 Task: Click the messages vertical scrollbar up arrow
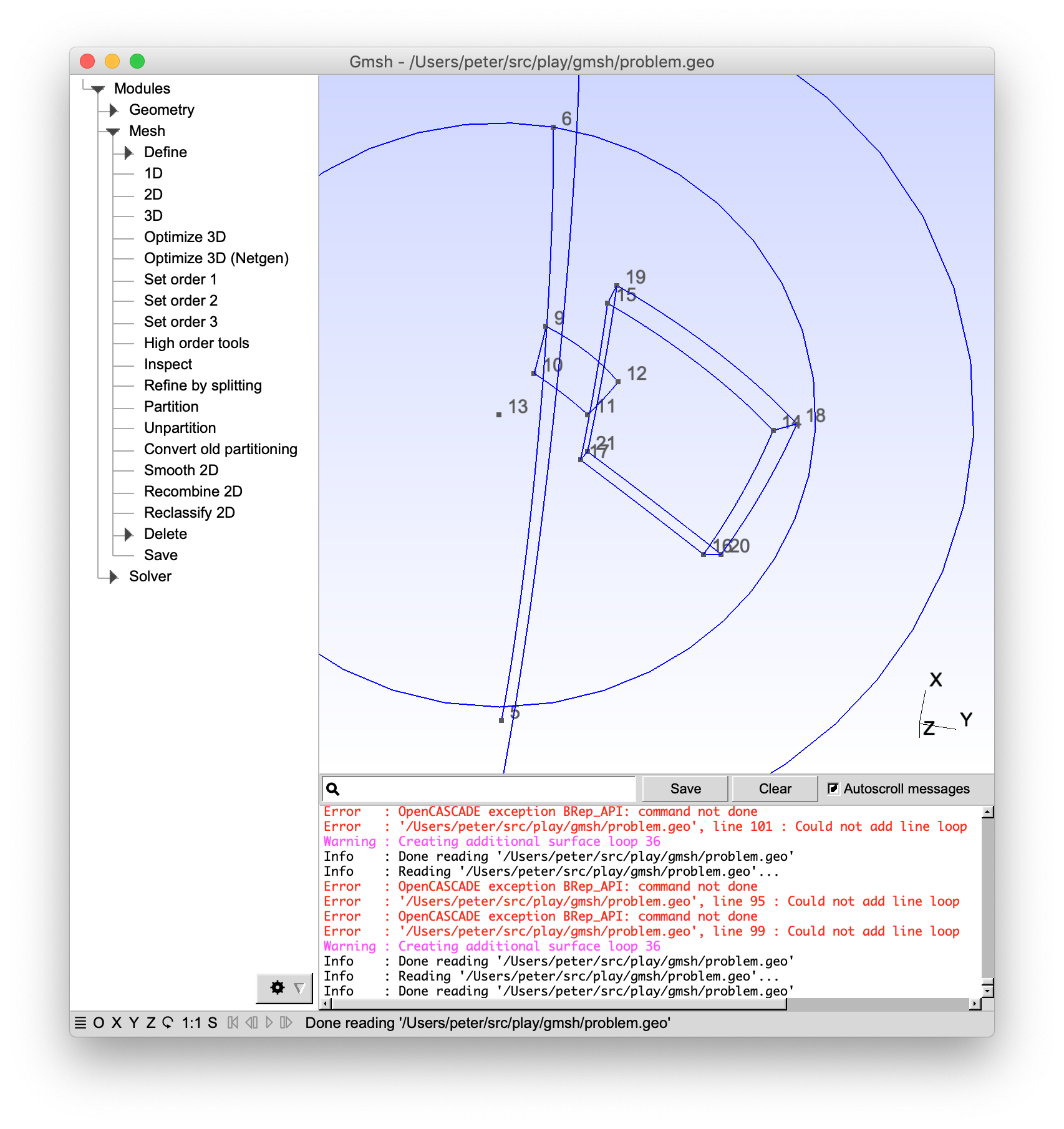click(x=987, y=812)
